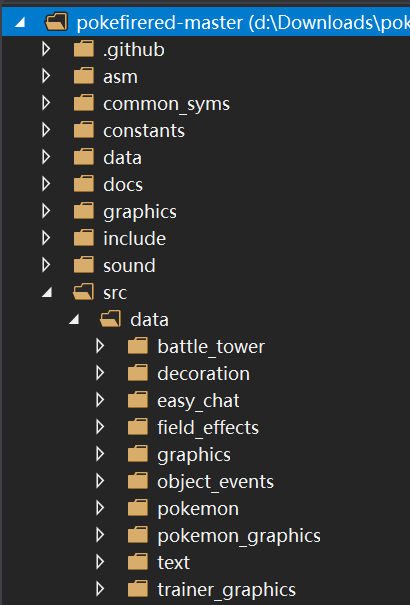Click the pokefirered-master open folder icon
Screen dimensions: 410x605
56,22
